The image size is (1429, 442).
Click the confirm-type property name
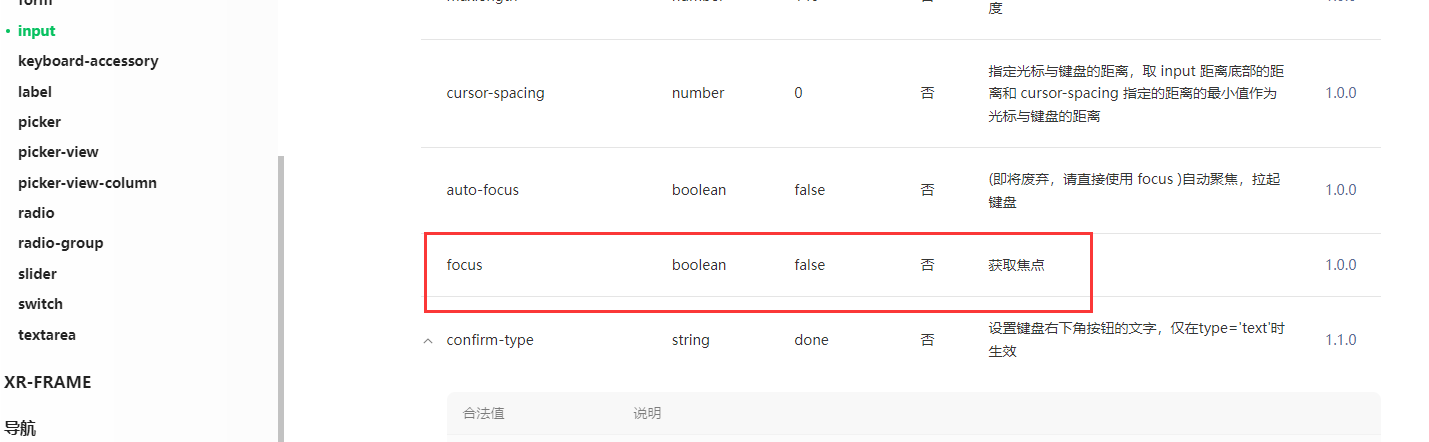click(490, 340)
